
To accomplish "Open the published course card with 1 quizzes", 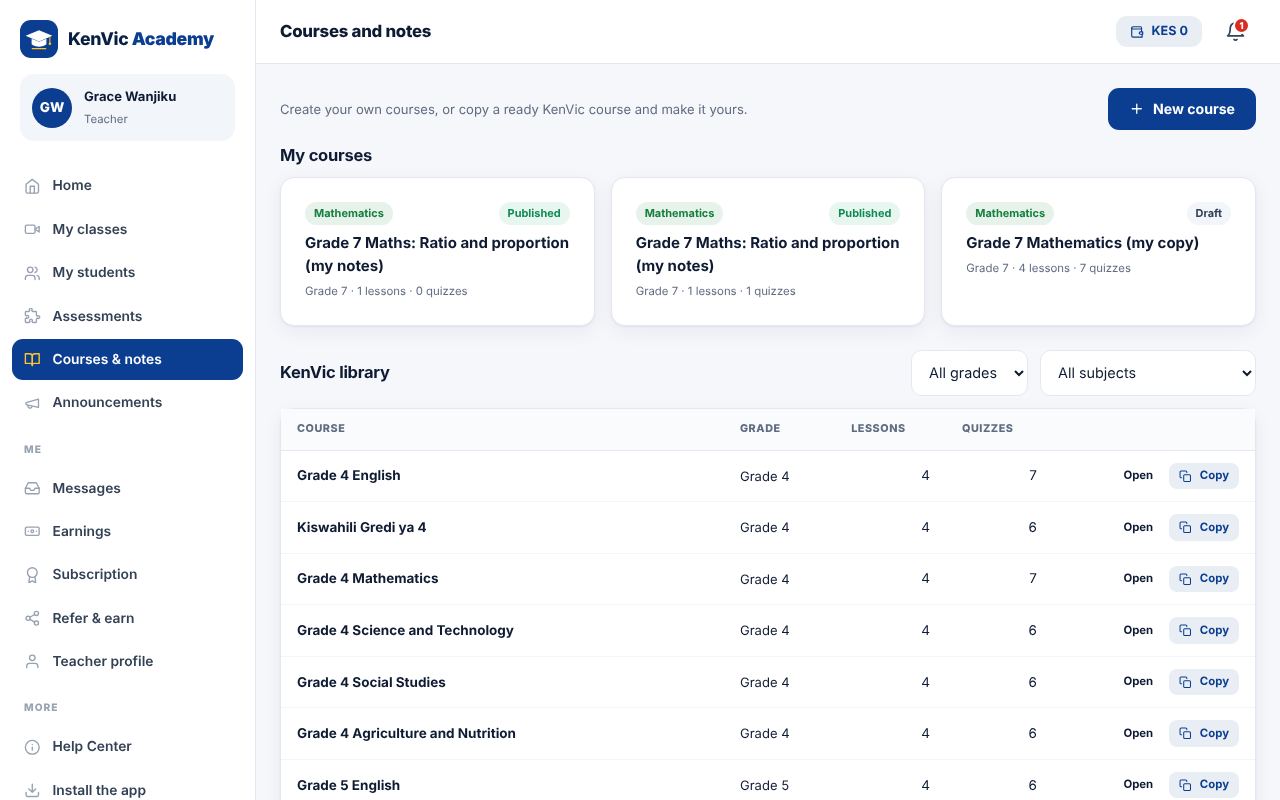I will [x=768, y=252].
